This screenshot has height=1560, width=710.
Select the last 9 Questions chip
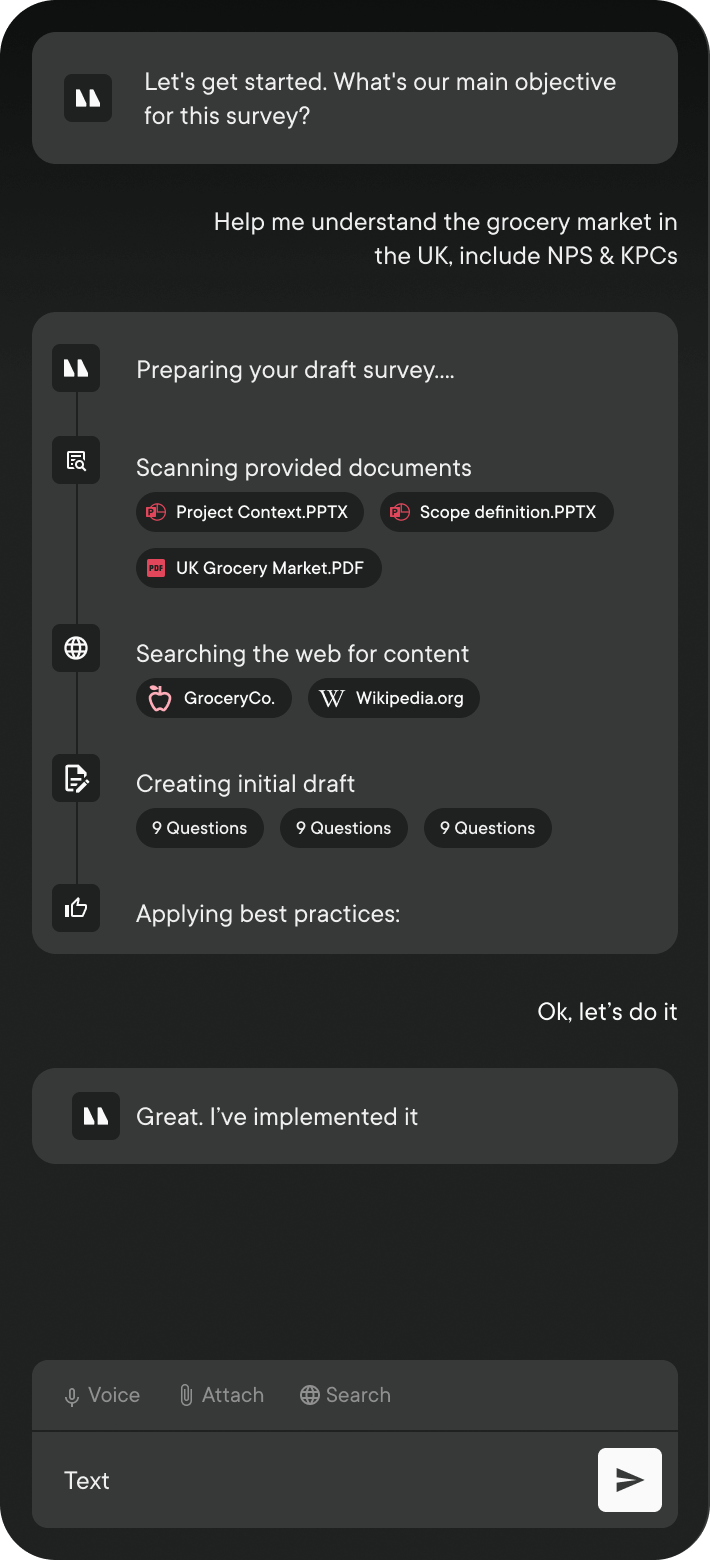click(x=488, y=828)
